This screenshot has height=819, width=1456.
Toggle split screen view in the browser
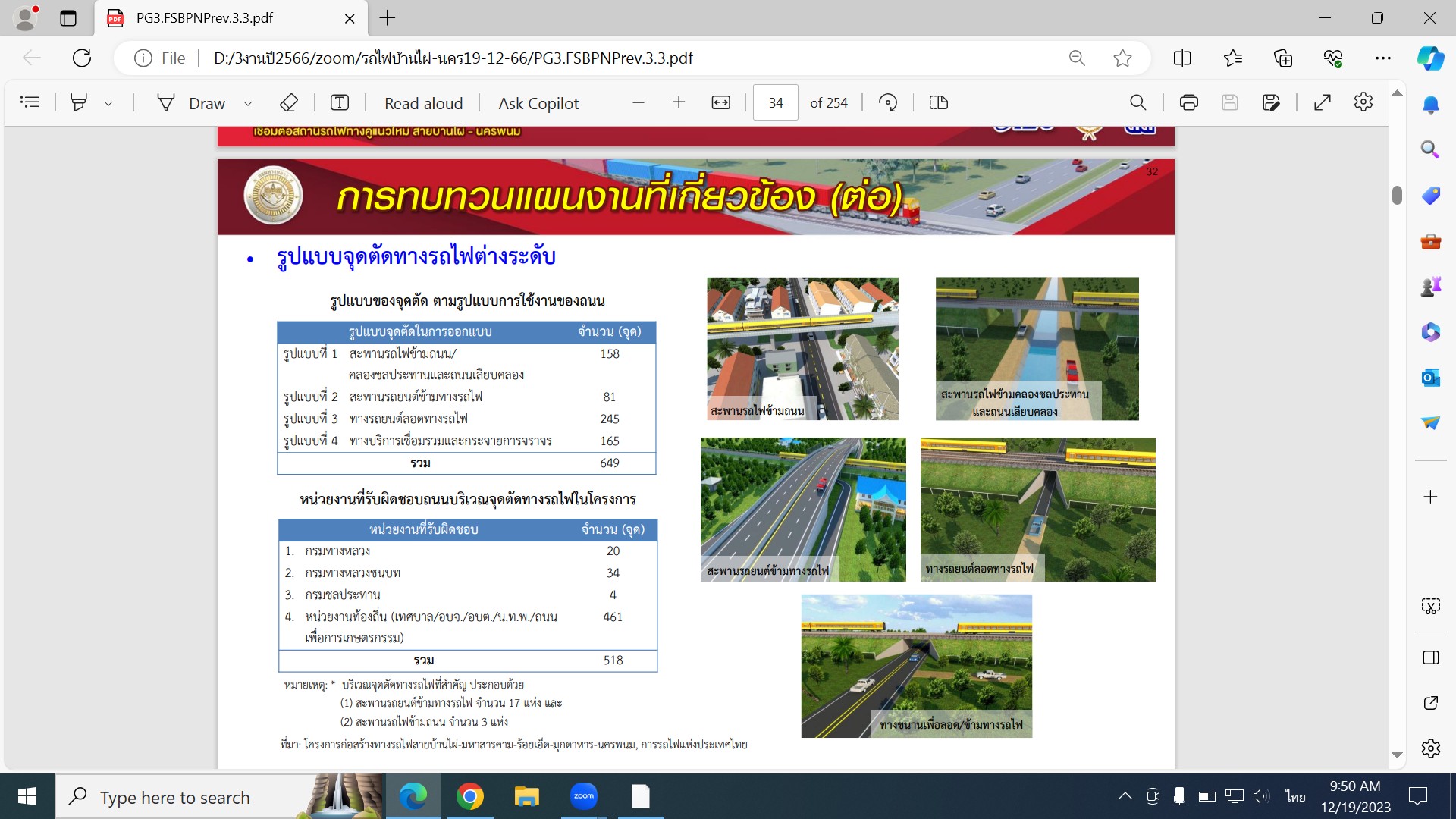[1181, 58]
